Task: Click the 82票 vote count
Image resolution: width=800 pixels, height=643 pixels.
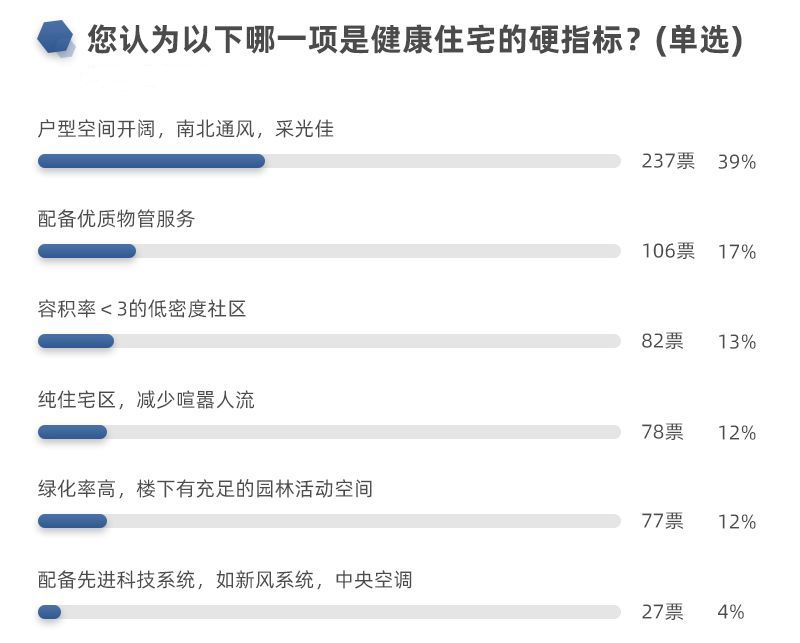Action: (662, 341)
